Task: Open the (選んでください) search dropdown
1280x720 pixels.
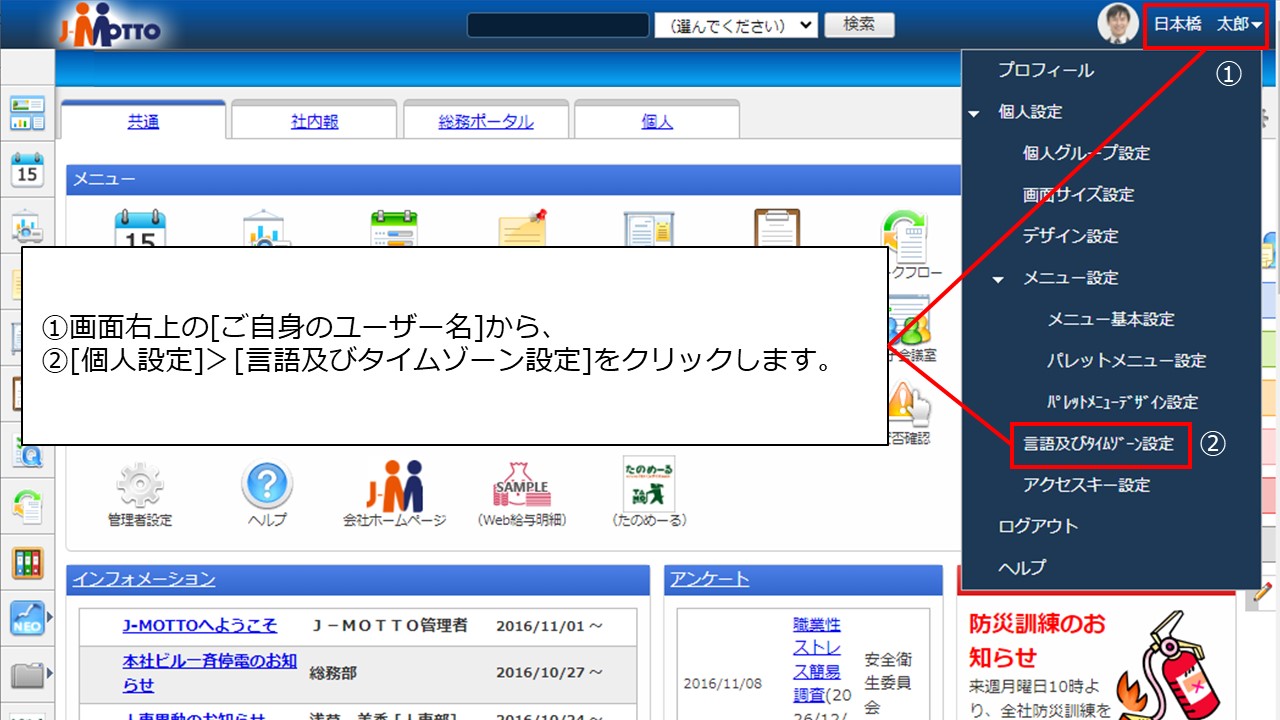Action: 736,25
